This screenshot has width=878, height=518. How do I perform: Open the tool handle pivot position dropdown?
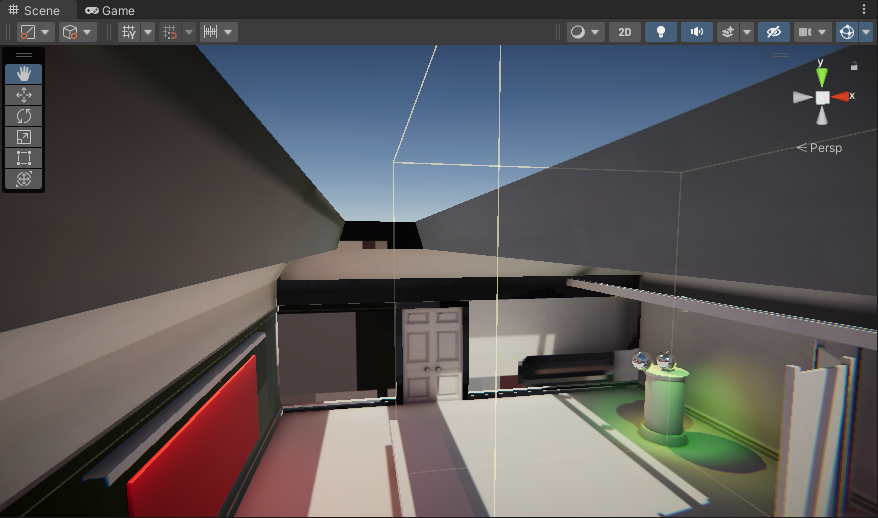click(36, 32)
